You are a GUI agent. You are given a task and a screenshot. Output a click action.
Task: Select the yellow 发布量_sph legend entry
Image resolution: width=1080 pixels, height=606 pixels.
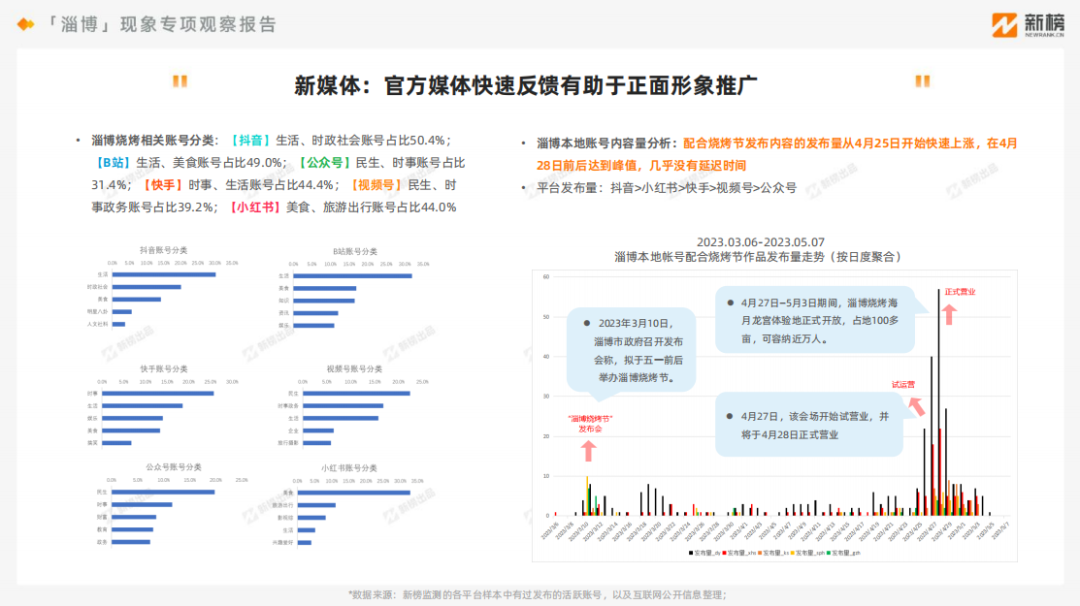[x=808, y=553]
